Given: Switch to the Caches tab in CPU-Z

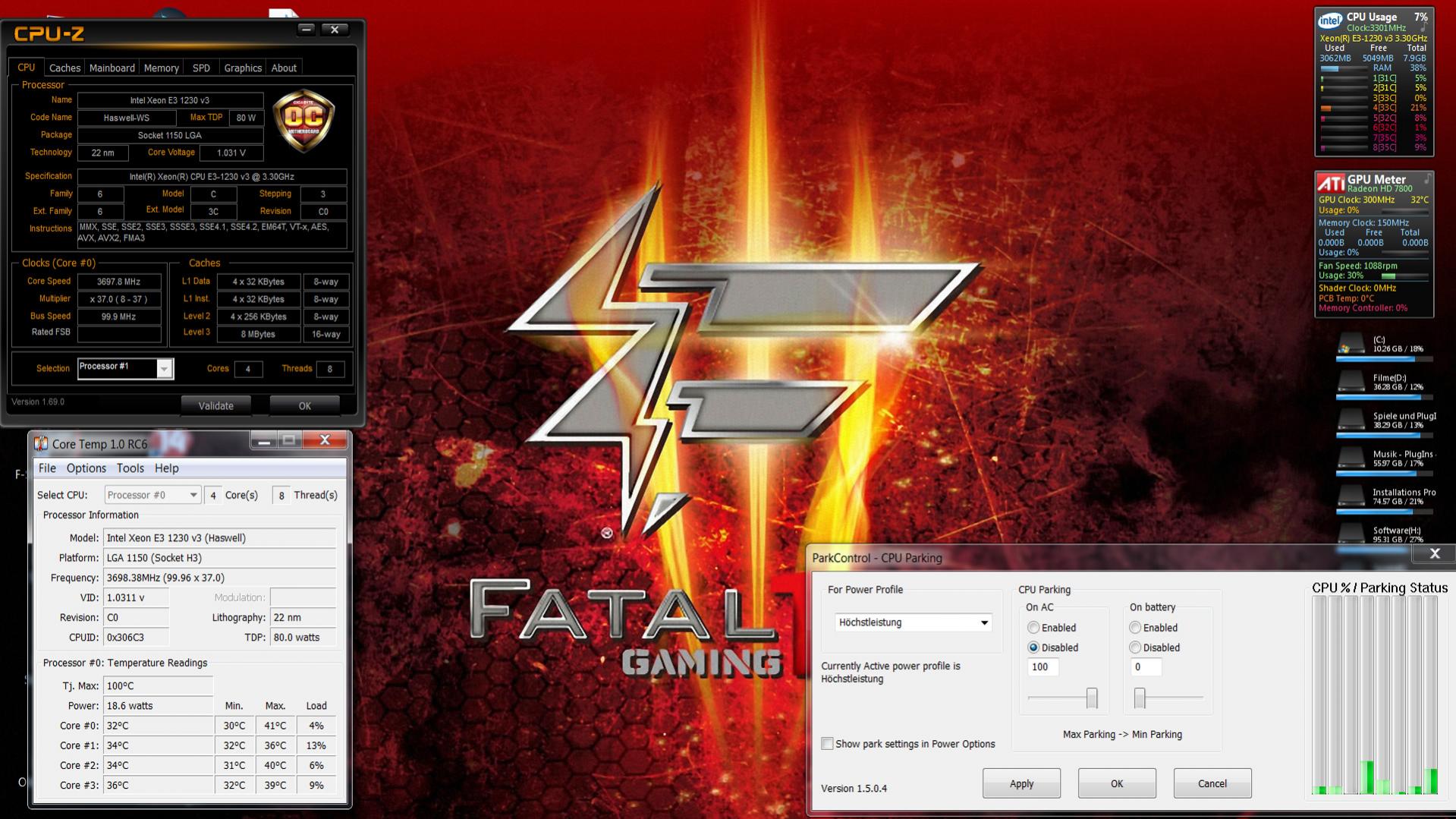Looking at the screenshot, I should click(x=64, y=68).
